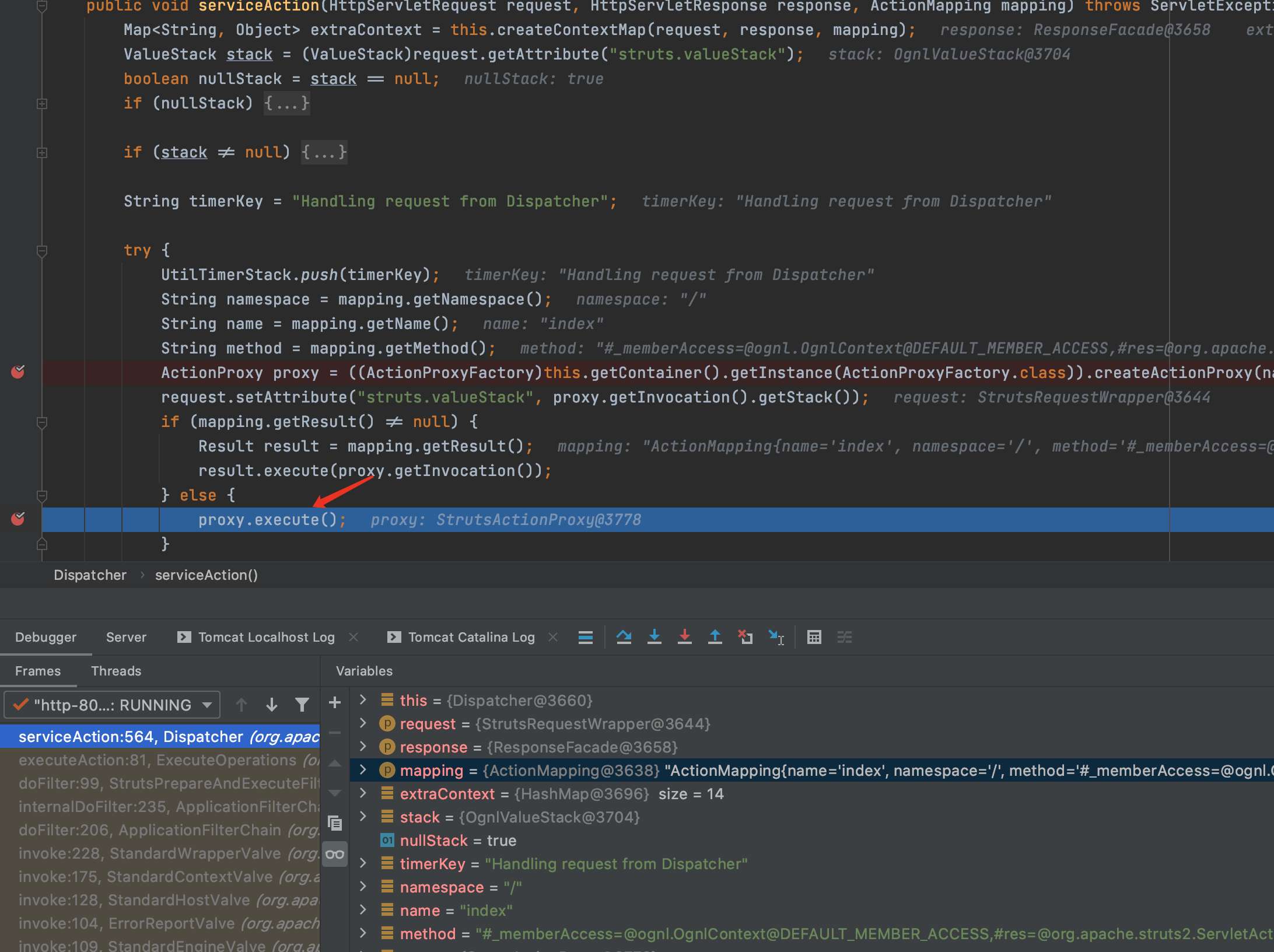Expand the 'this' variable node
Viewport: 1274px width, 952px height.
tap(363, 699)
